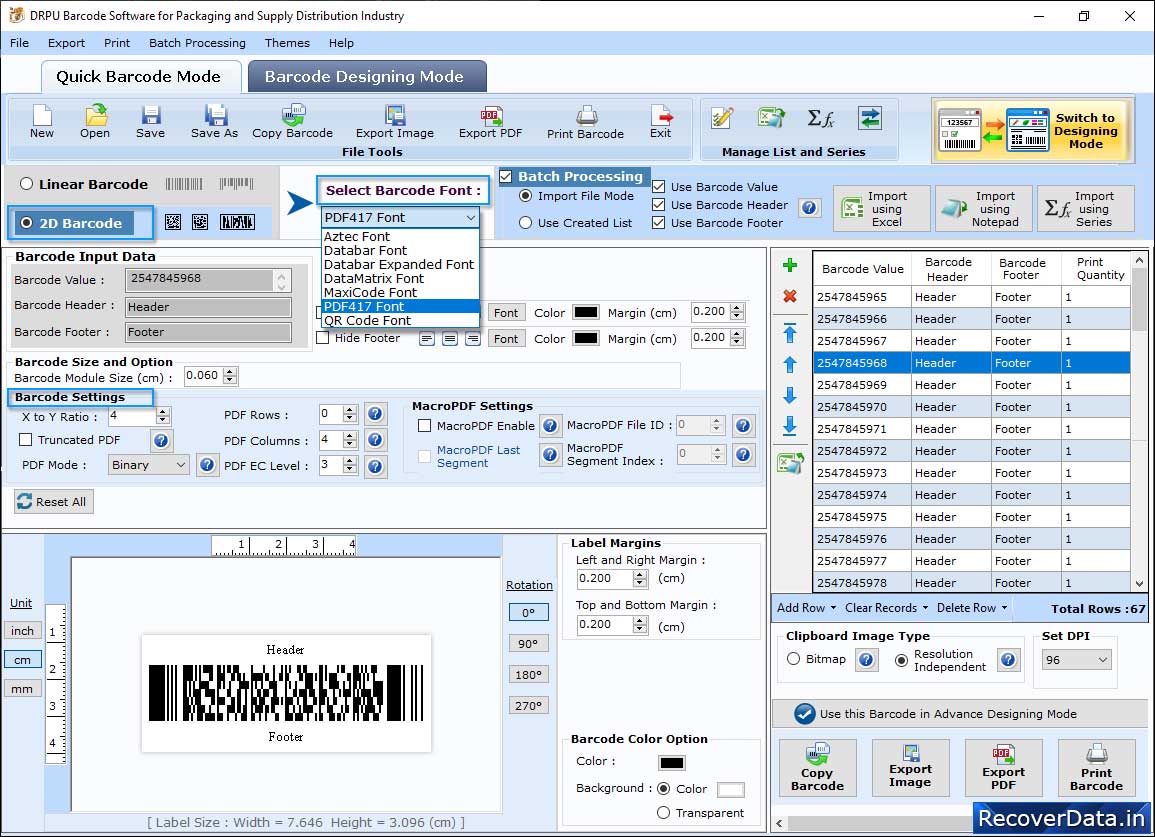Click Import using Series
This screenshot has width=1155, height=837.
[x=1086, y=209]
